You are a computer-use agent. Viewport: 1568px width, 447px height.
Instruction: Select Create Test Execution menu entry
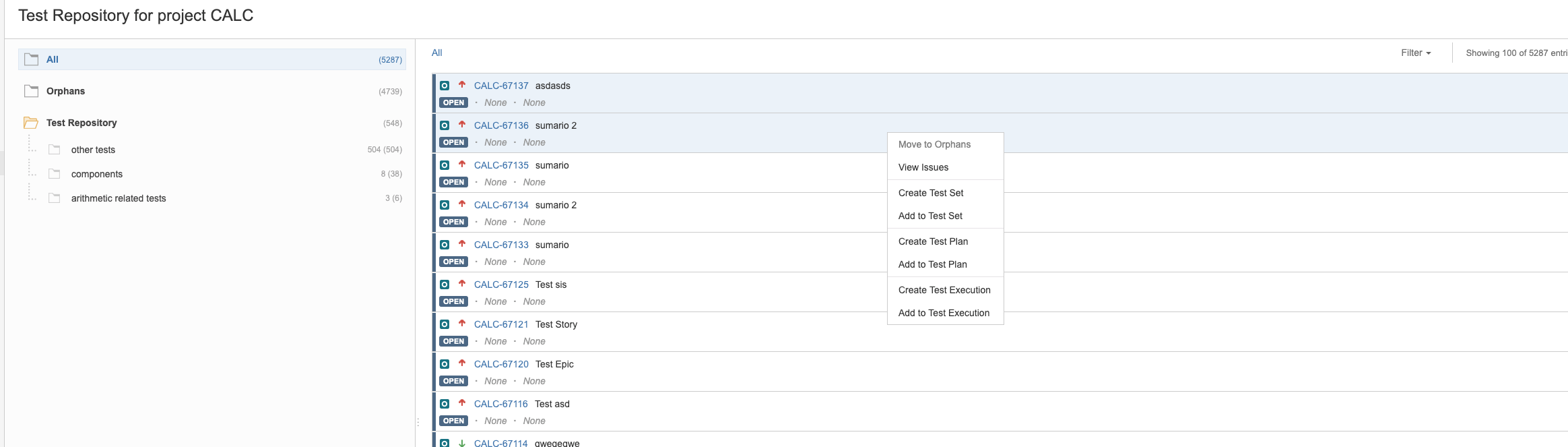[x=944, y=290]
